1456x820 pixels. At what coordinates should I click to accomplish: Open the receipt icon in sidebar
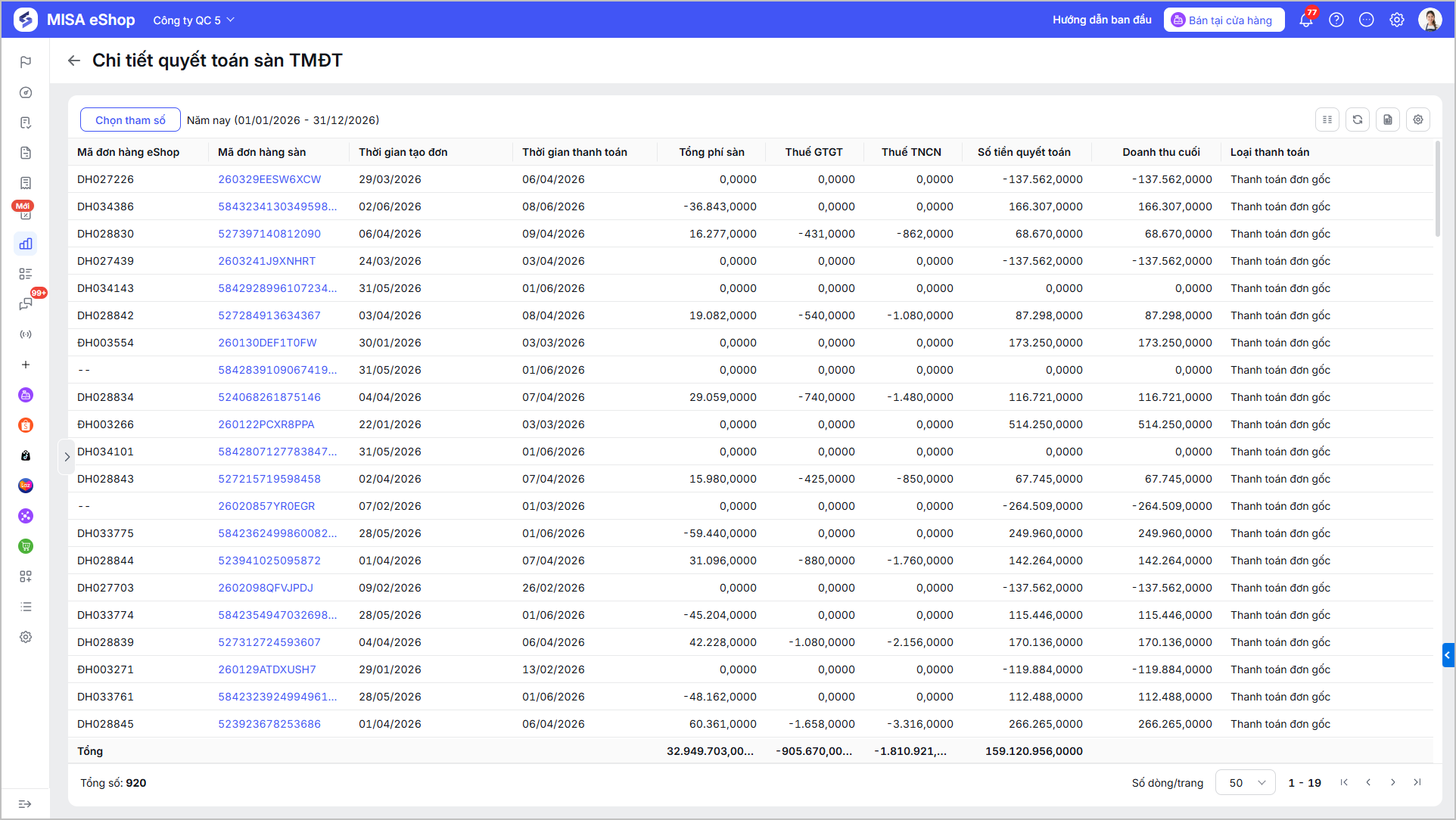tap(26, 183)
